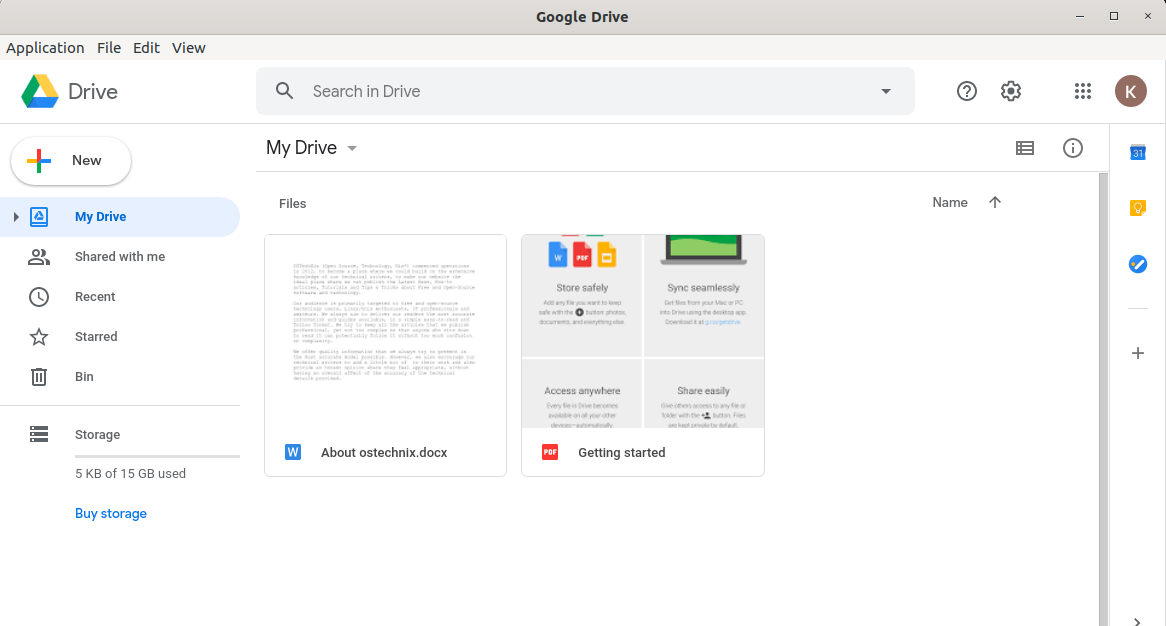This screenshot has height=626, width=1166.
Task: Click the Starred star icon
Action: (x=39, y=337)
